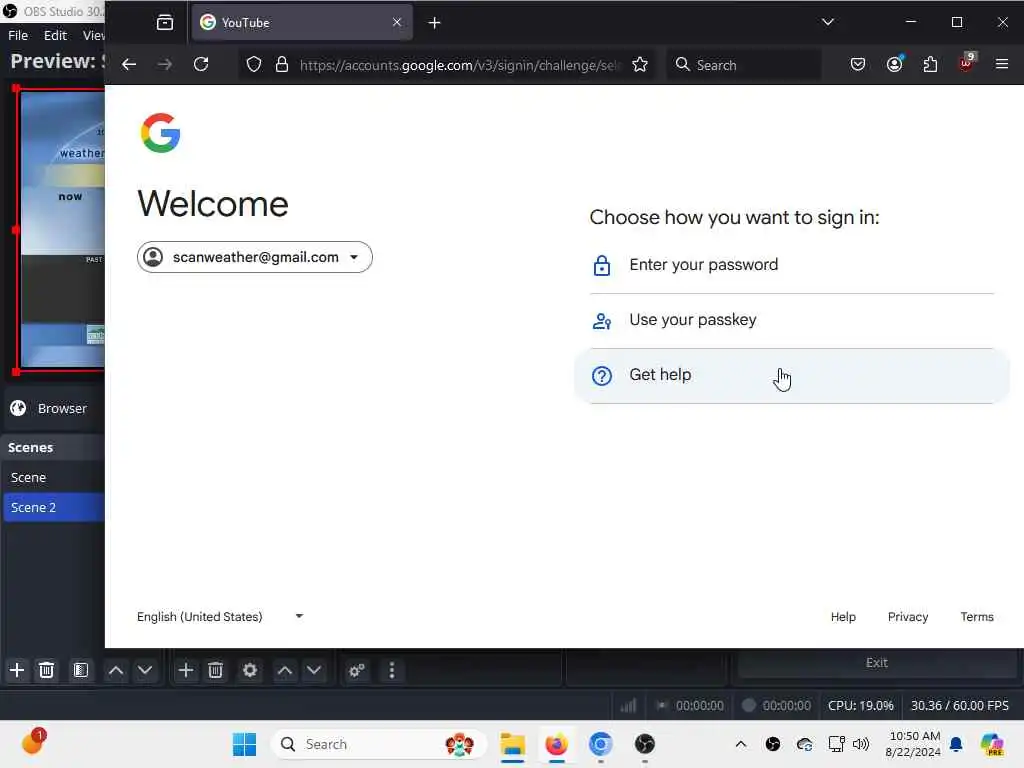This screenshot has height=768, width=1024.
Task: Open the Windows Start menu
Action: [244, 744]
